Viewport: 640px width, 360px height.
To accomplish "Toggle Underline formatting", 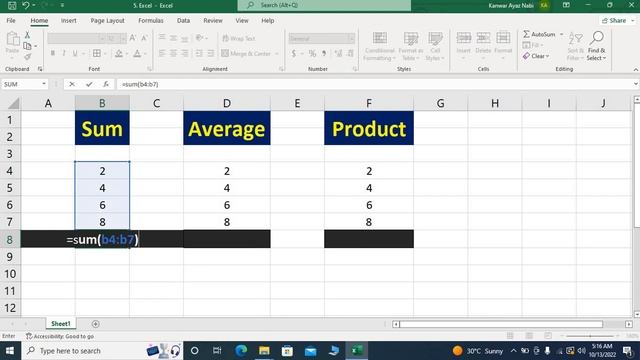I will pyautogui.click(x=75, y=53).
